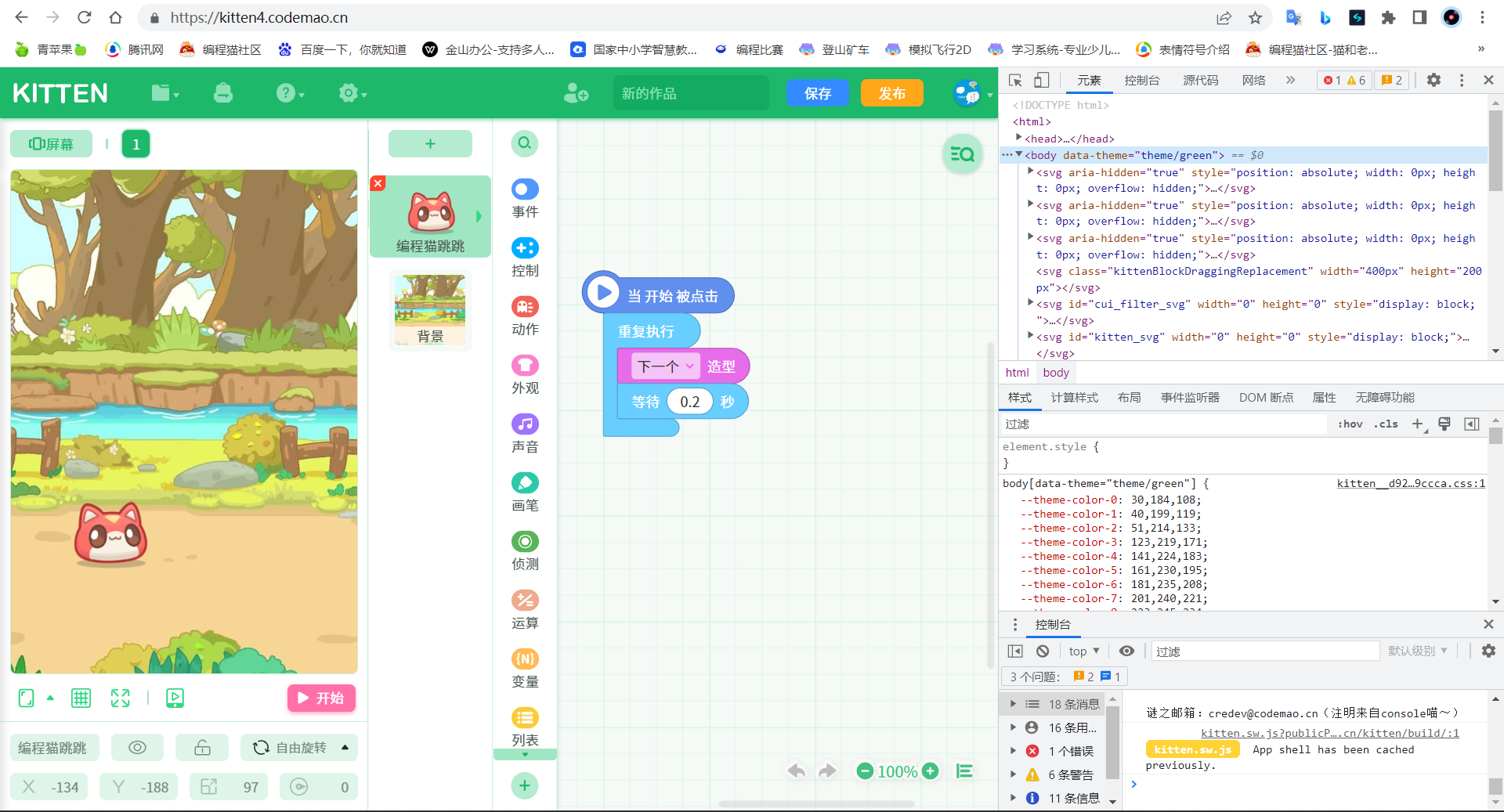The width and height of the screenshot is (1504, 812).
Task: Click the 0.2 seconds wait value
Action: [689, 402]
